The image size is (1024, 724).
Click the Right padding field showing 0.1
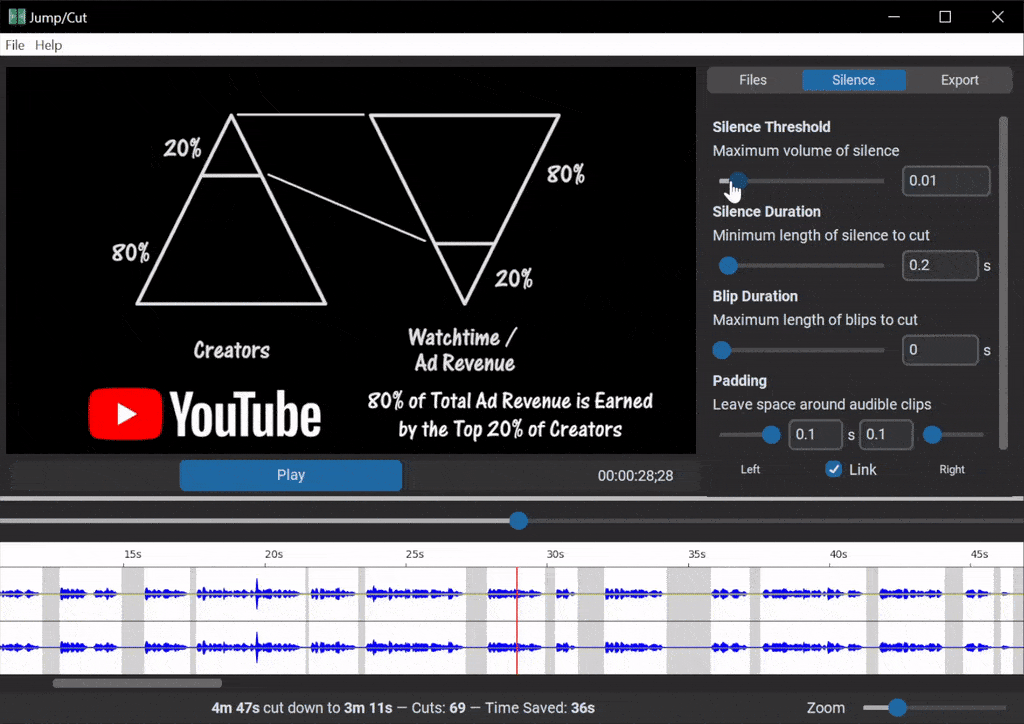(885, 434)
